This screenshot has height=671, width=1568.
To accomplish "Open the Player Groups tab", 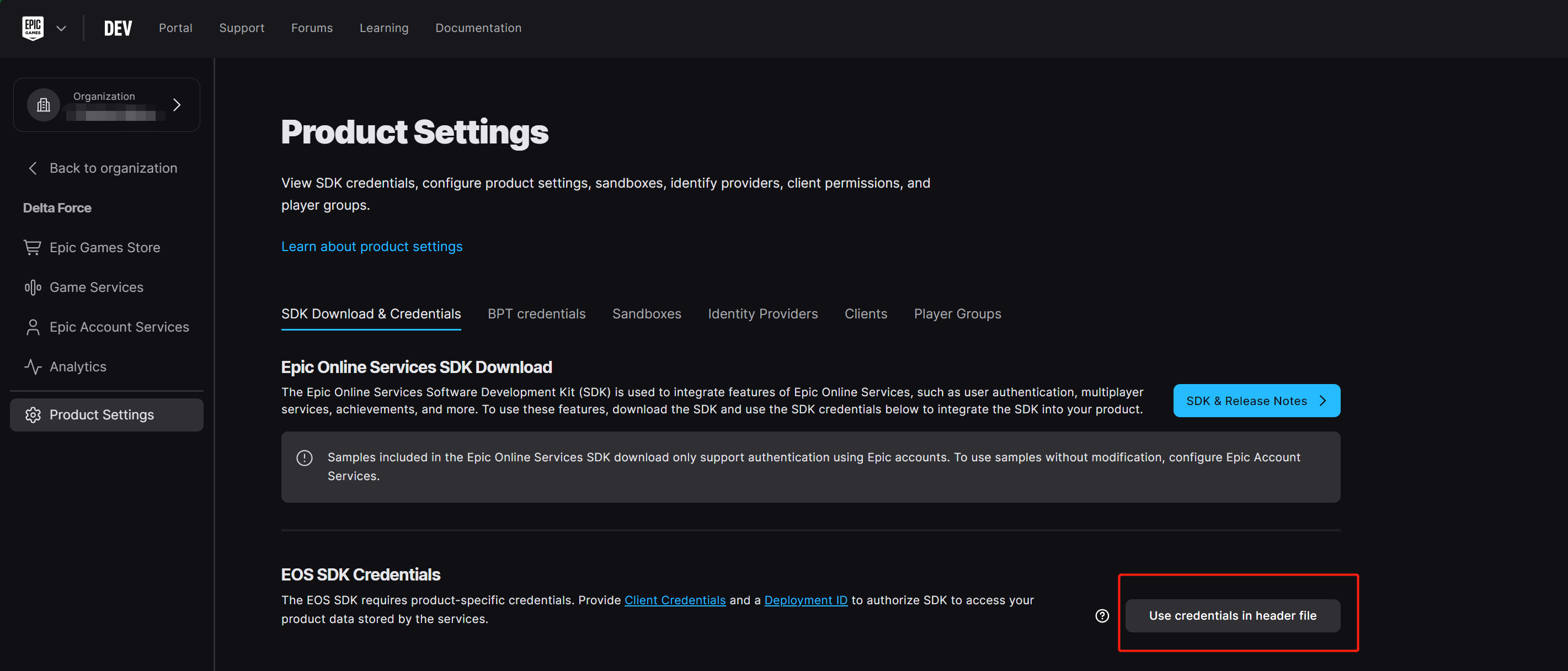I will coord(957,313).
